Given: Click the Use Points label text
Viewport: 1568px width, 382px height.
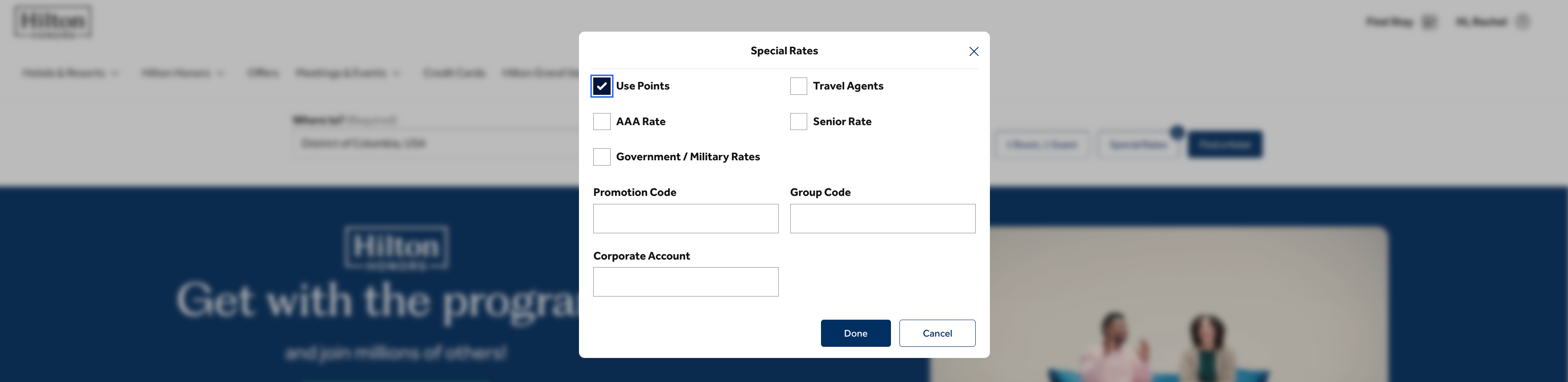Looking at the screenshot, I should coord(643,86).
